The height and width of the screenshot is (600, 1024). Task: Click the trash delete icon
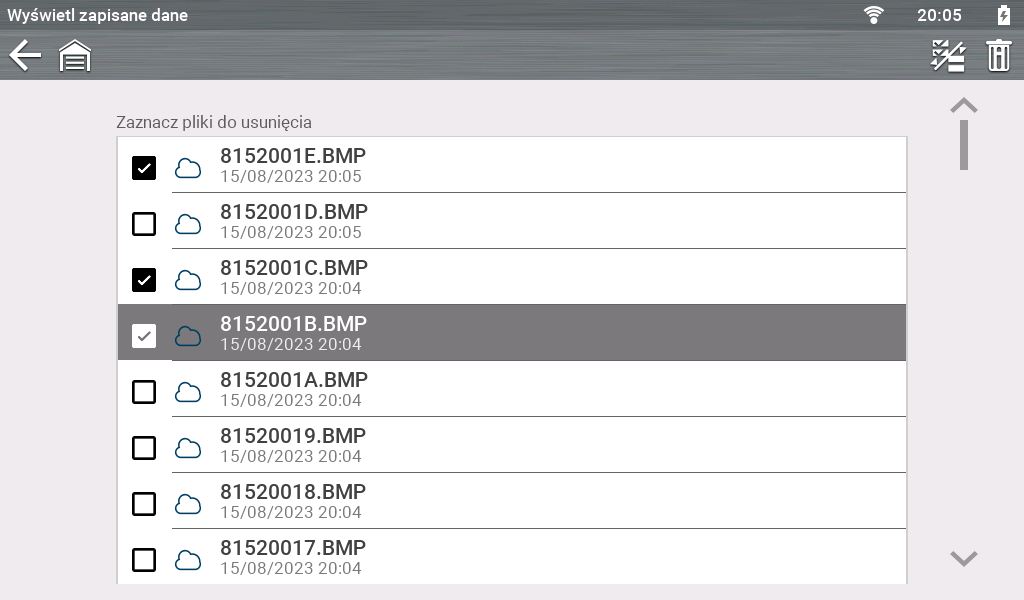(x=999, y=56)
